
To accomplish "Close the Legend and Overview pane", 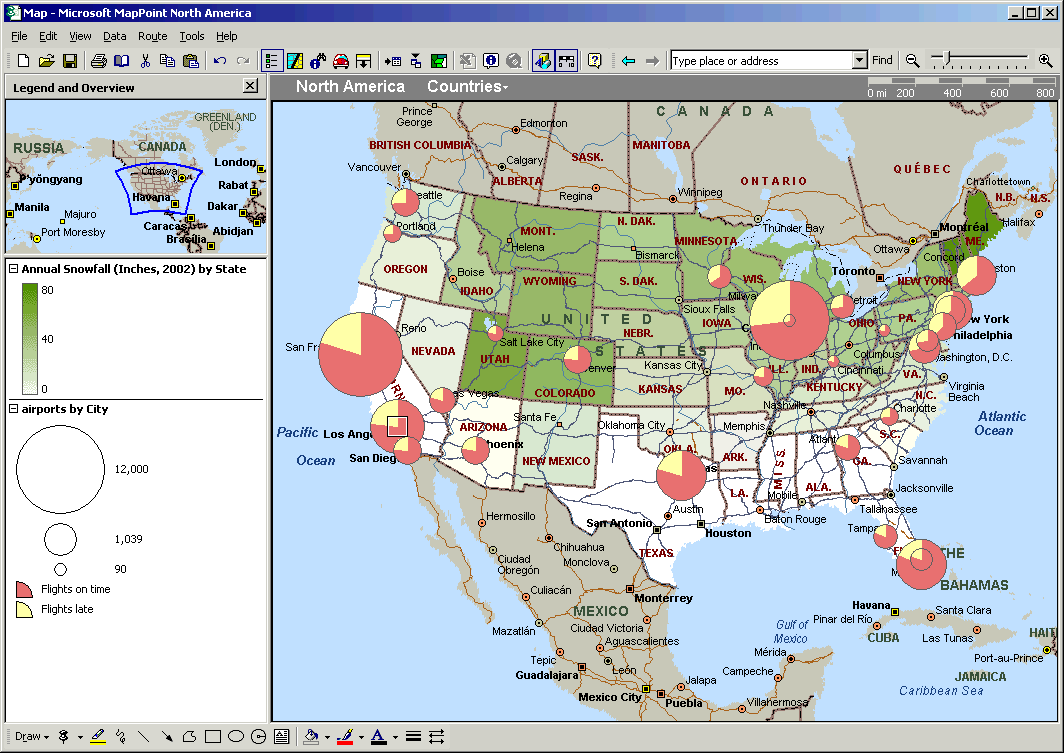I will click(250, 85).
